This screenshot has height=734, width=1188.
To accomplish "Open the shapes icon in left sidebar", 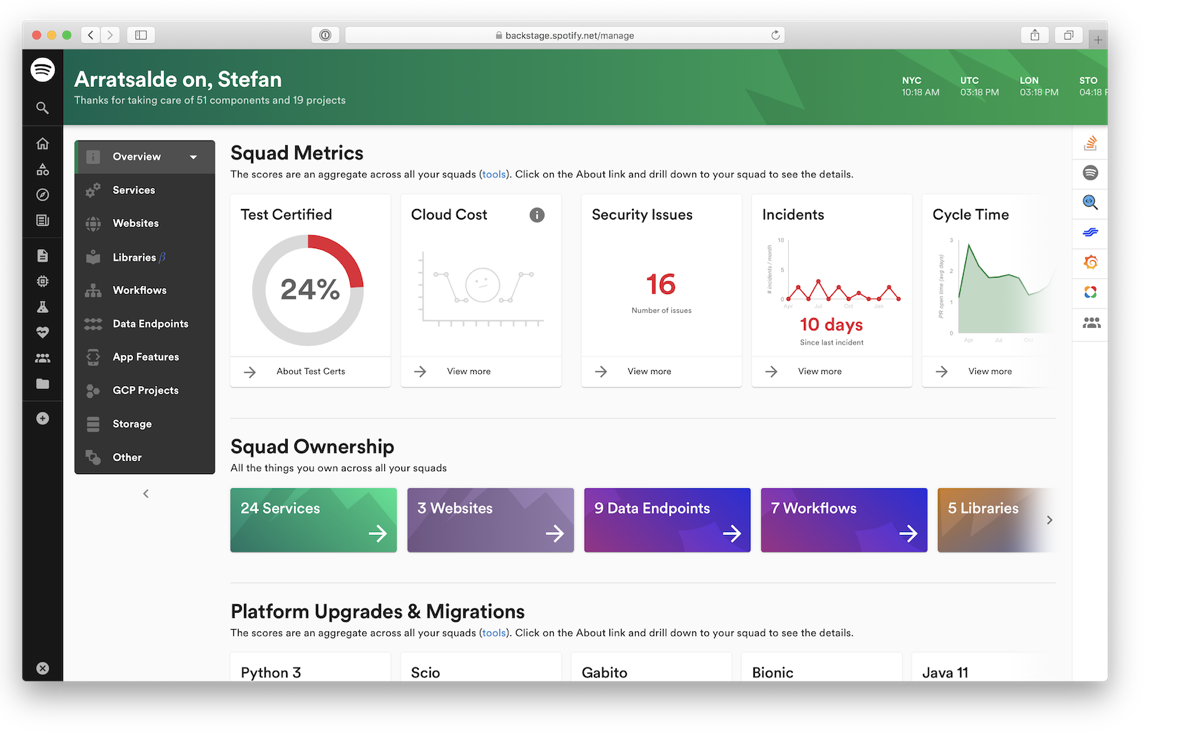I will tap(42, 169).
